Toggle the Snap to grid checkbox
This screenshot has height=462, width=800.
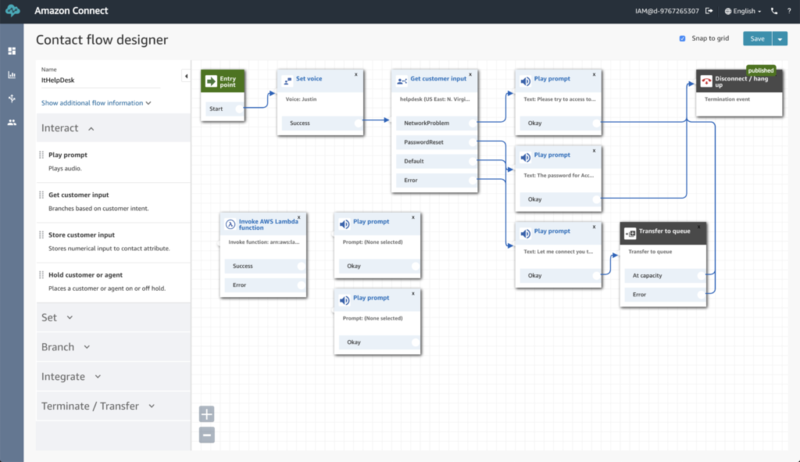pos(682,39)
